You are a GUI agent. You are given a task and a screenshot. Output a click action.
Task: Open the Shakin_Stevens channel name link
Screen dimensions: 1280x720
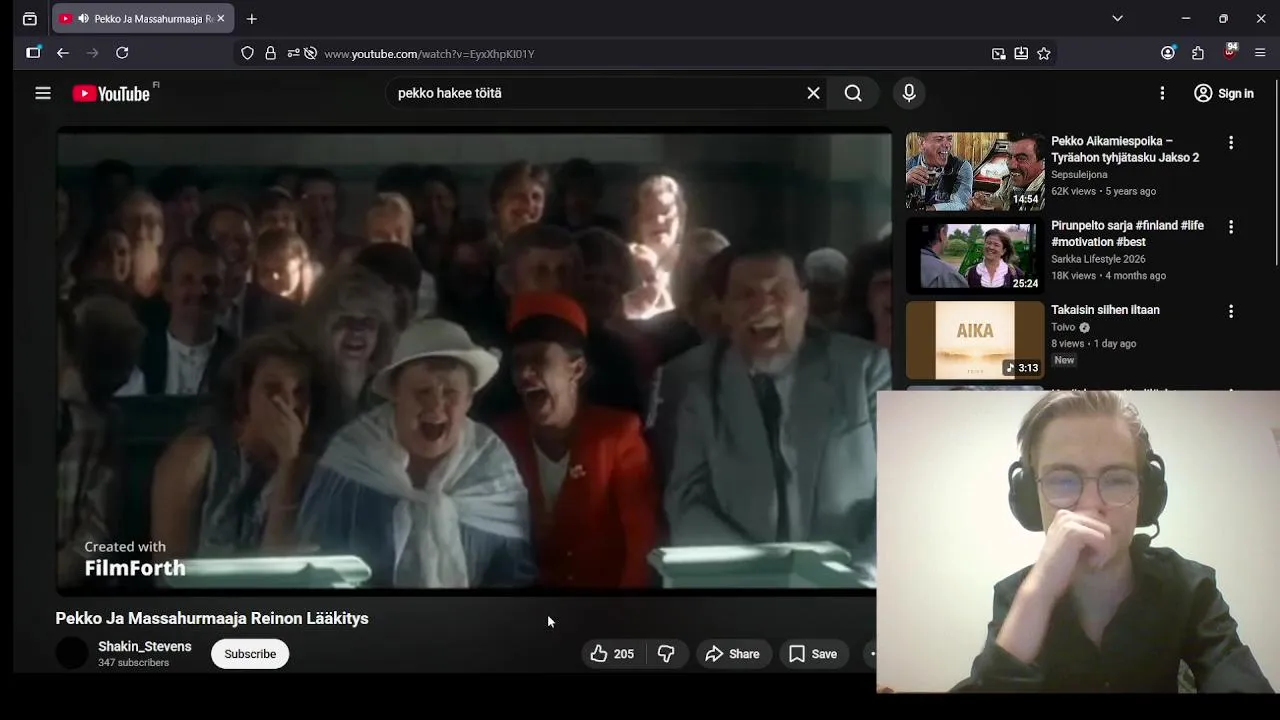click(x=145, y=647)
